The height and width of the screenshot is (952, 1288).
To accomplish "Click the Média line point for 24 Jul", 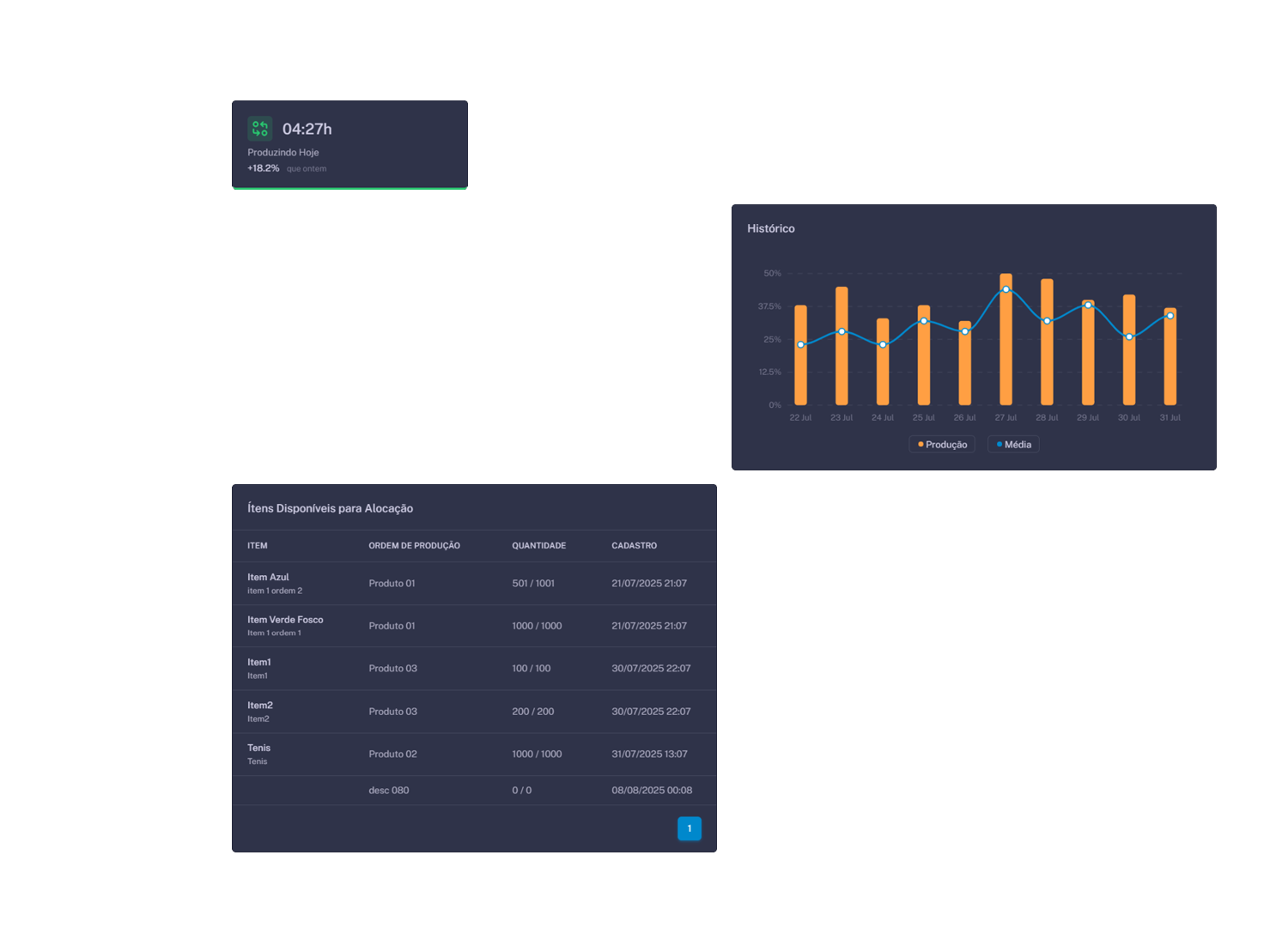I will [x=883, y=344].
